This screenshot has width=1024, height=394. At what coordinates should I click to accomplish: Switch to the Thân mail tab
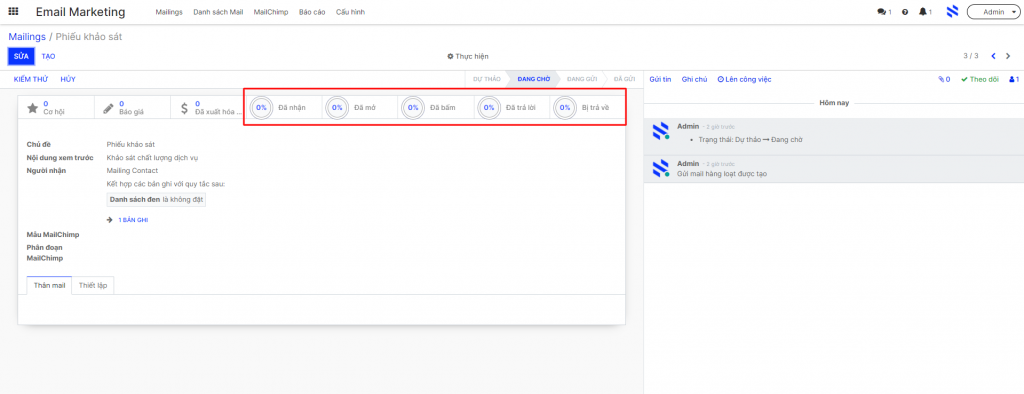coord(49,286)
